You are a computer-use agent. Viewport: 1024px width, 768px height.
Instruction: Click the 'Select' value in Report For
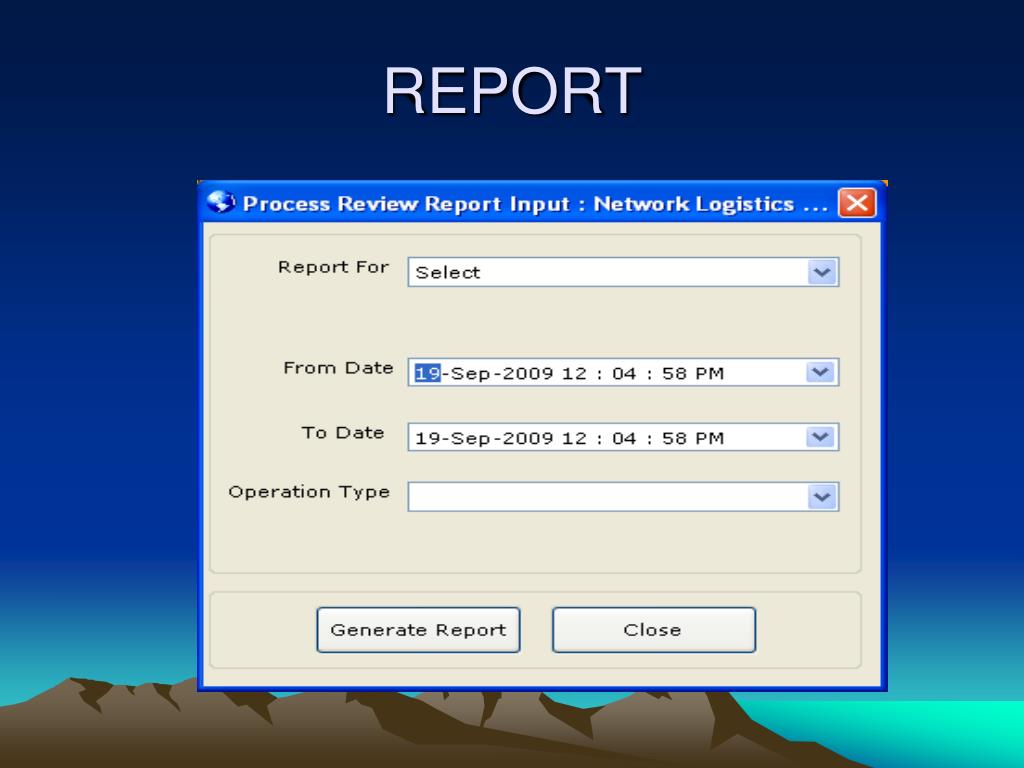[x=447, y=272]
